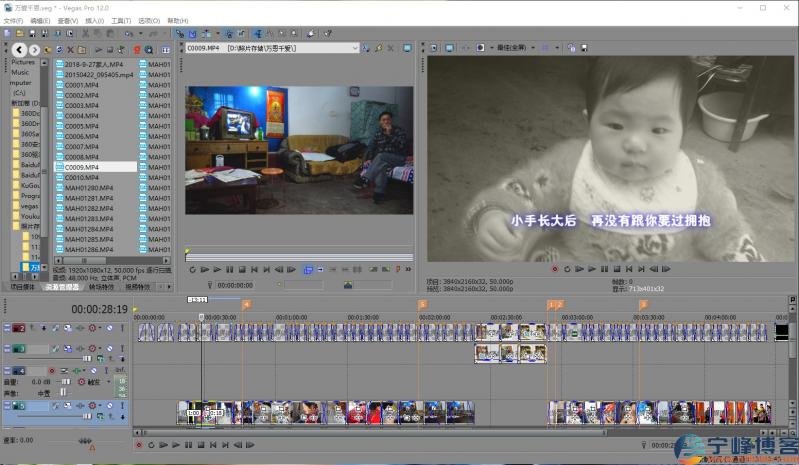Adjust track 4 volume slider
The image size is (799, 465).
[x=64, y=381]
